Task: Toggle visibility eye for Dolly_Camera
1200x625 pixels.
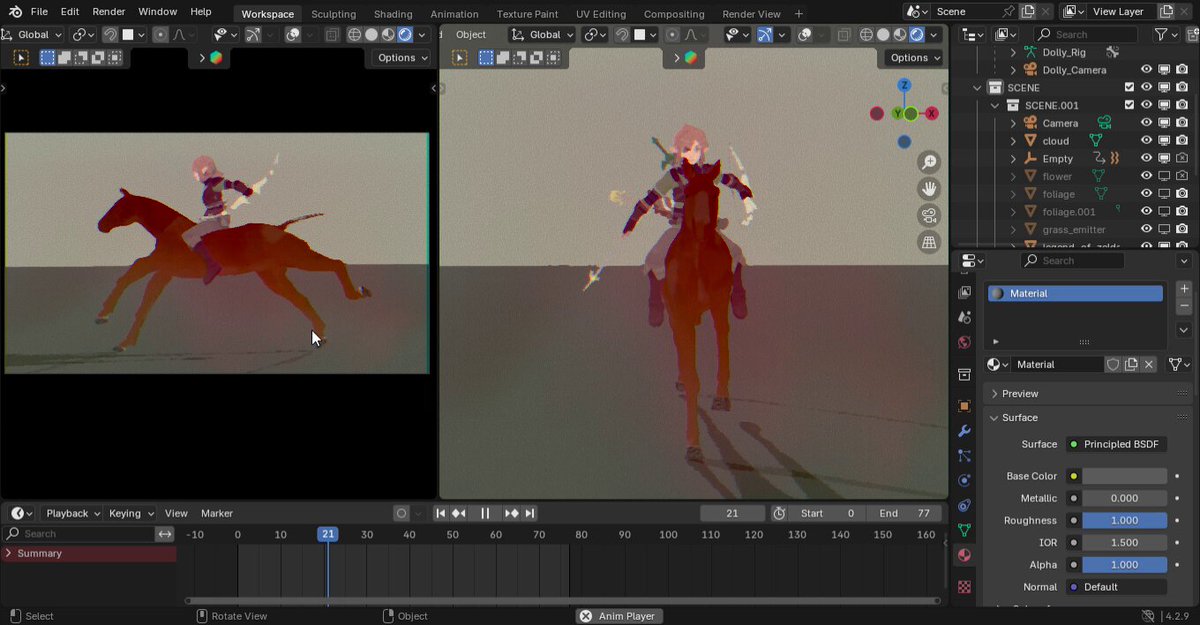Action: click(1147, 70)
